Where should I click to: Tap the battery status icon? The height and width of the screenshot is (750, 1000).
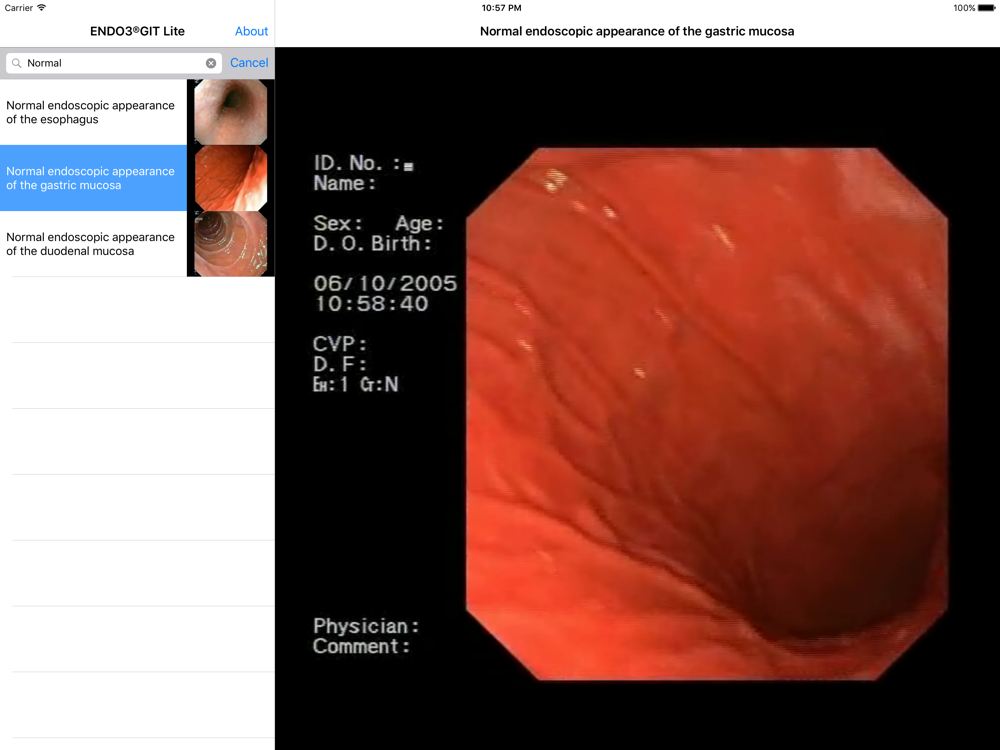coord(987,8)
